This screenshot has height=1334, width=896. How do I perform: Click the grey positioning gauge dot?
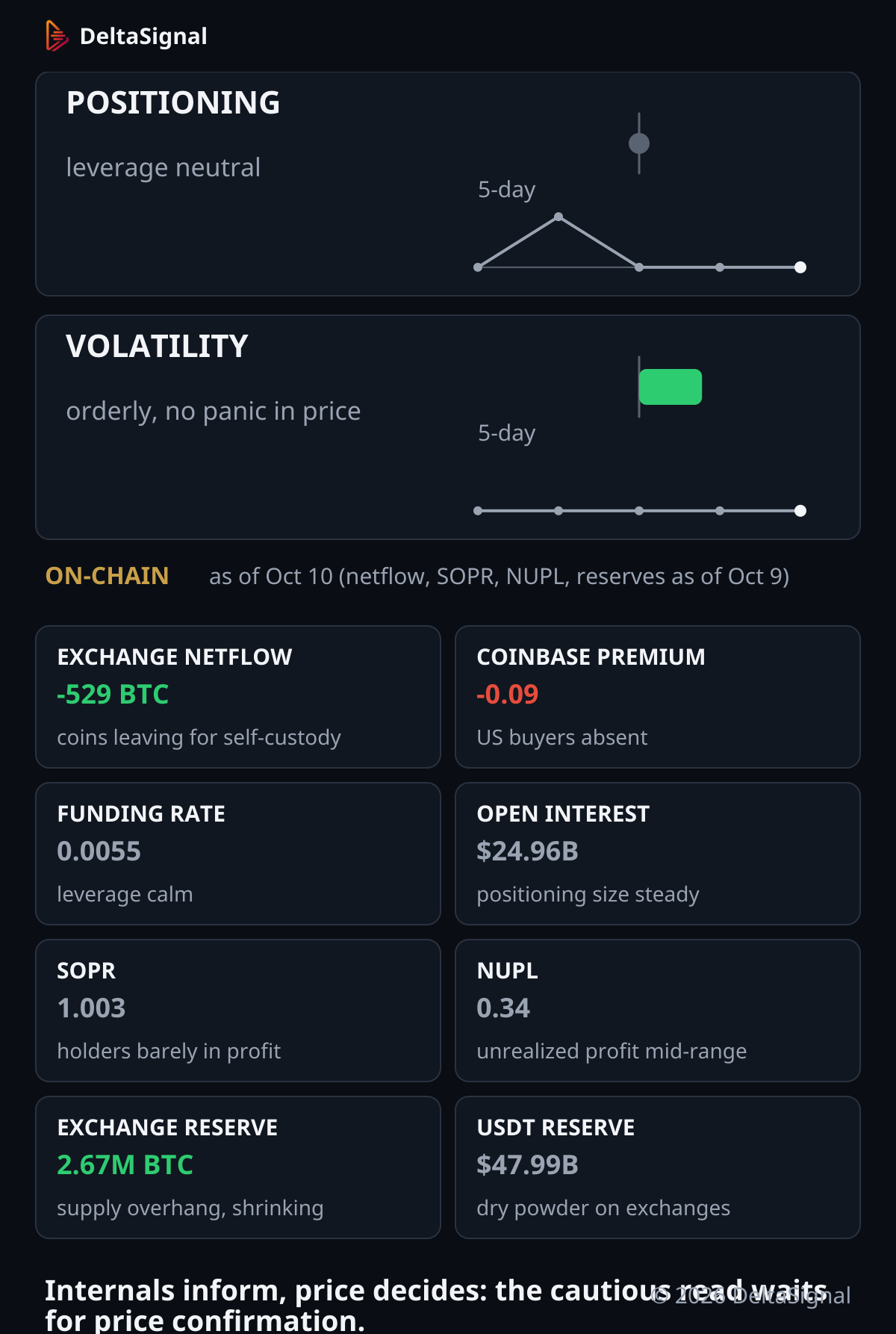(639, 143)
